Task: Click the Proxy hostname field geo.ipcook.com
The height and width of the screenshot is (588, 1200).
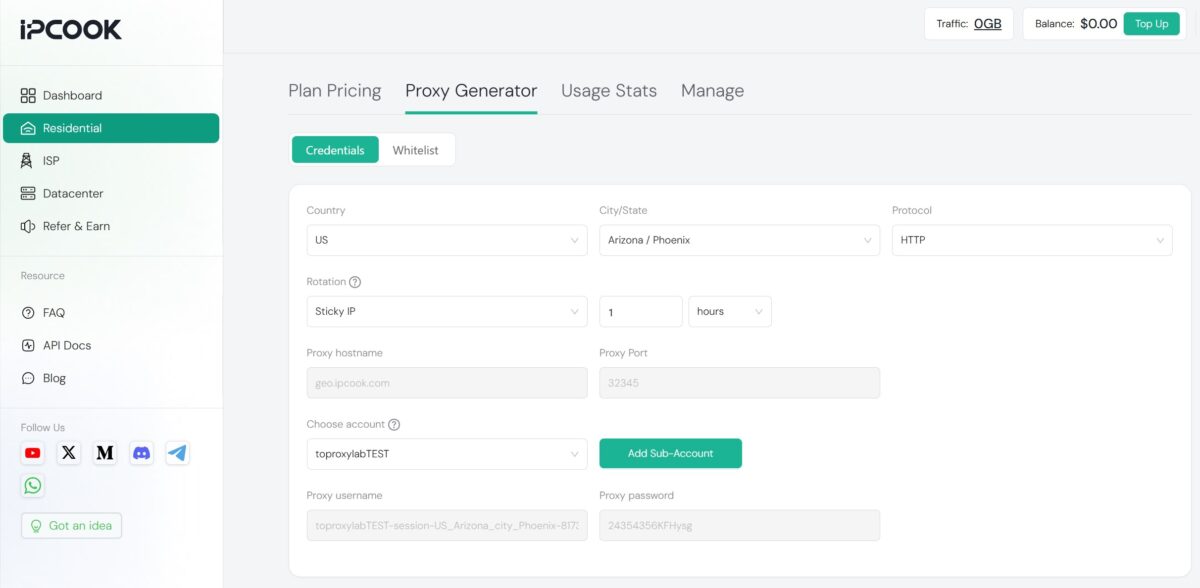Action: [x=447, y=383]
